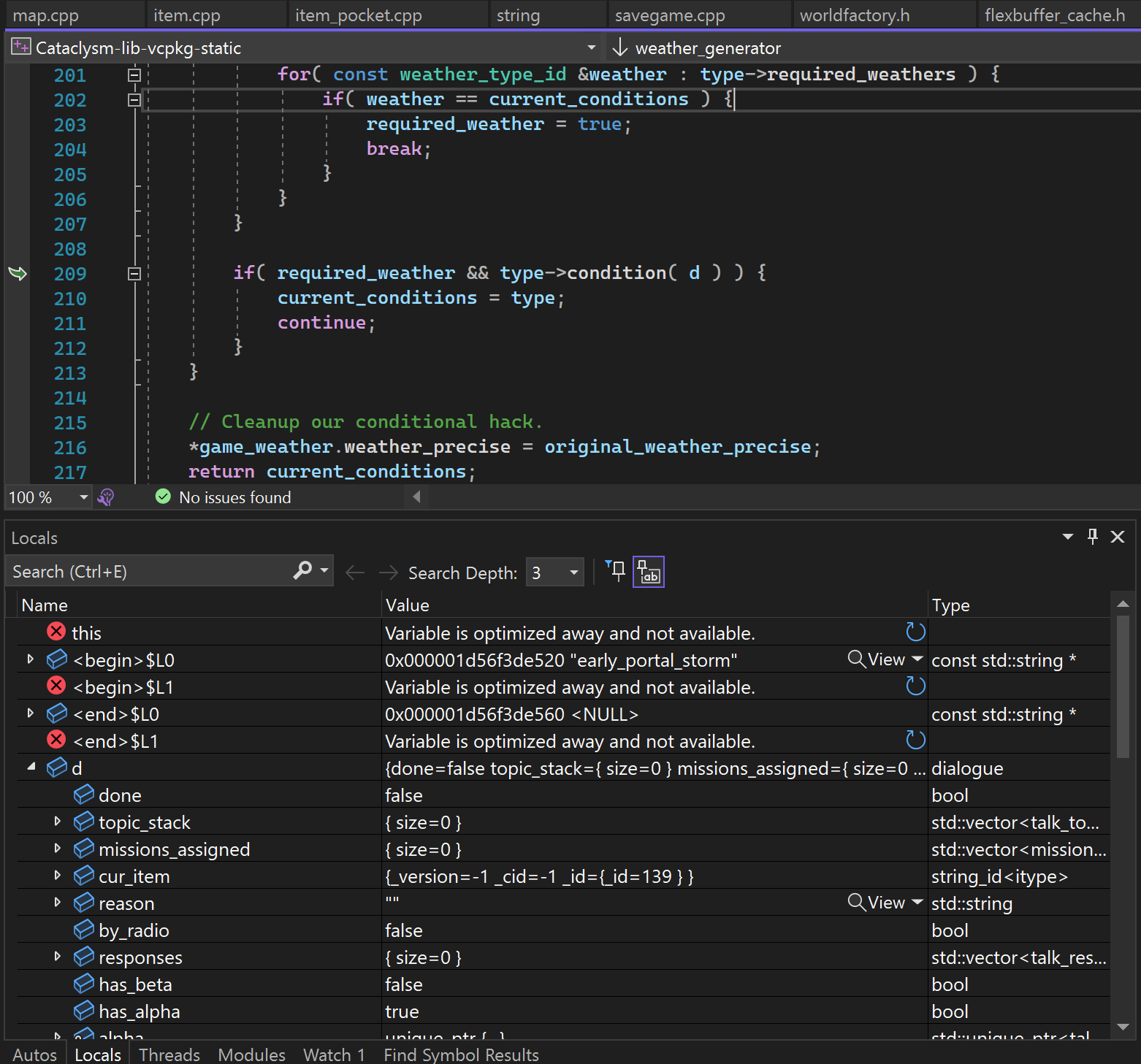This screenshot has width=1141, height=1064.
Task: Open the Search Depth dropdown
Action: 574,573
